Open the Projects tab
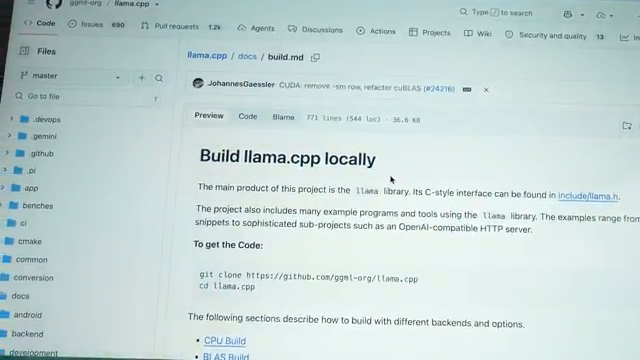 coord(429,32)
